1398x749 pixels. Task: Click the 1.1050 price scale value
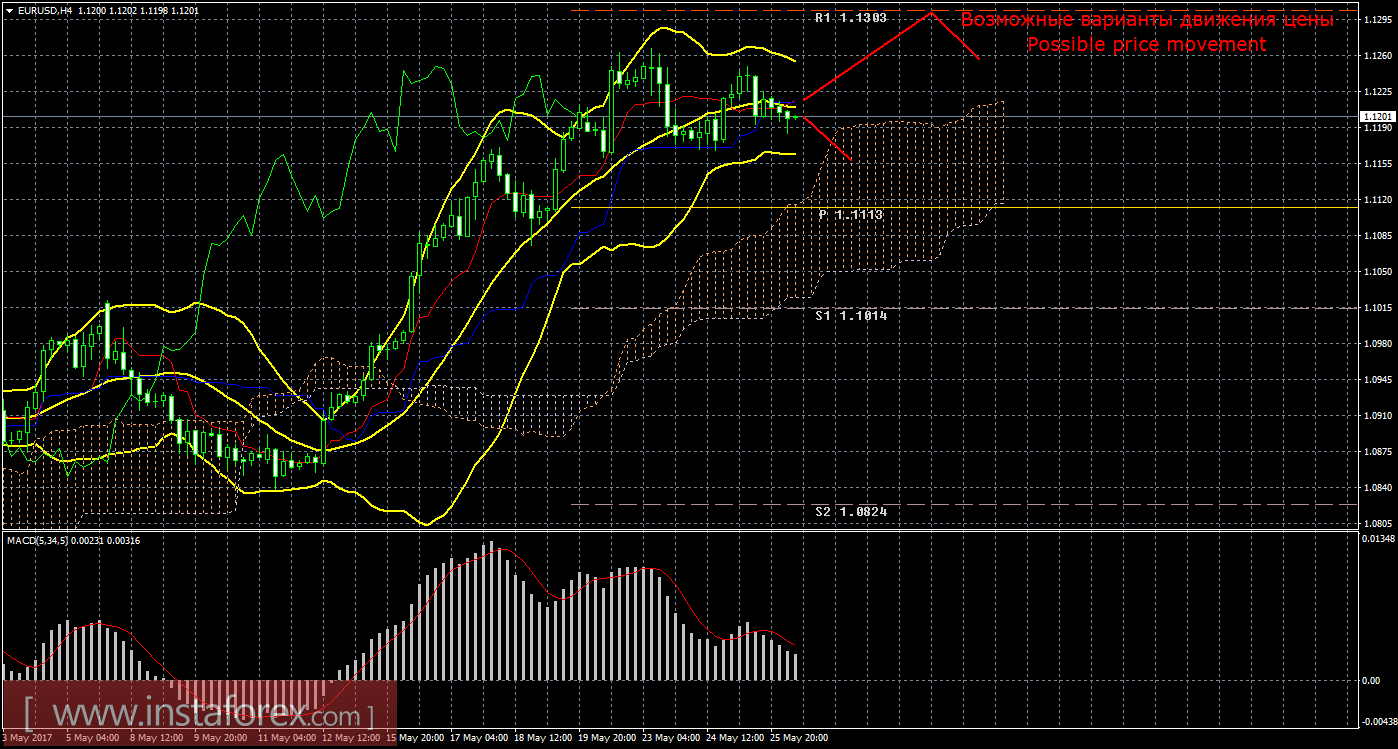click(1378, 271)
